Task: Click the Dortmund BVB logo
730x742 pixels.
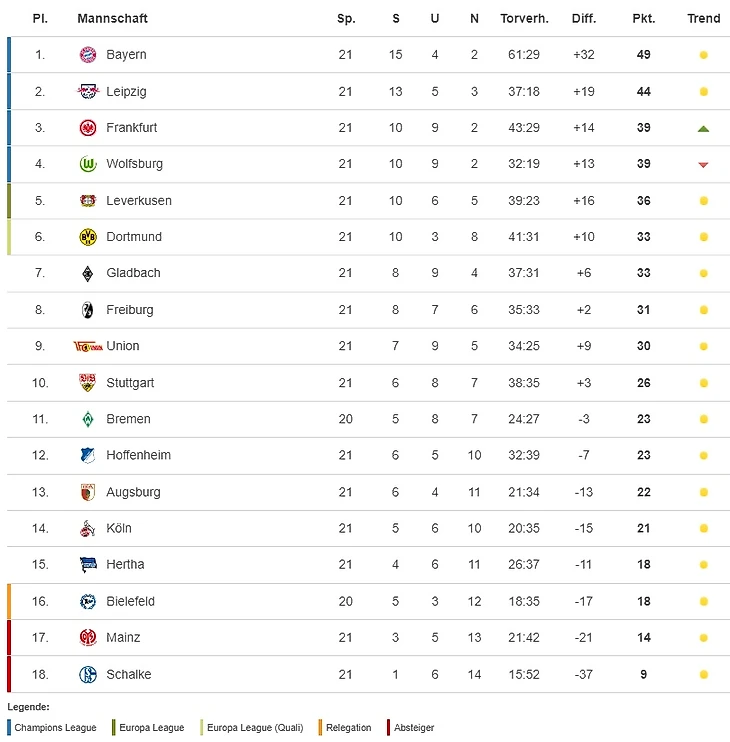Action: pyautogui.click(x=88, y=237)
